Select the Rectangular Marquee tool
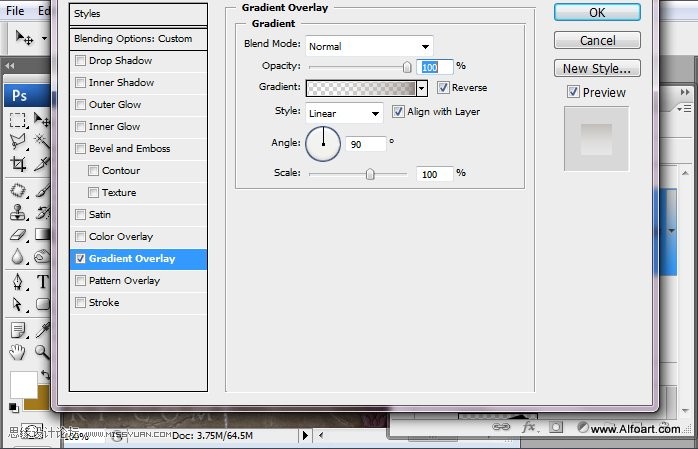698x449 pixels. [18, 120]
